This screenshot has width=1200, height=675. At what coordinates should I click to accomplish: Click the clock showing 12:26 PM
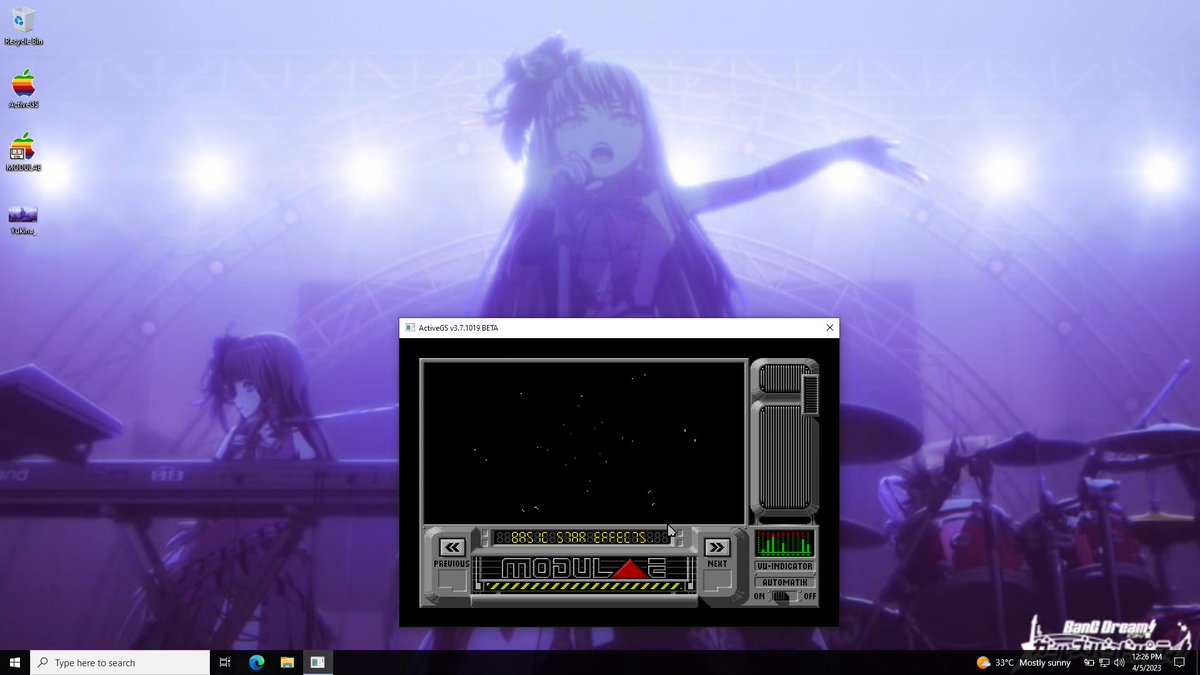coord(1146,662)
